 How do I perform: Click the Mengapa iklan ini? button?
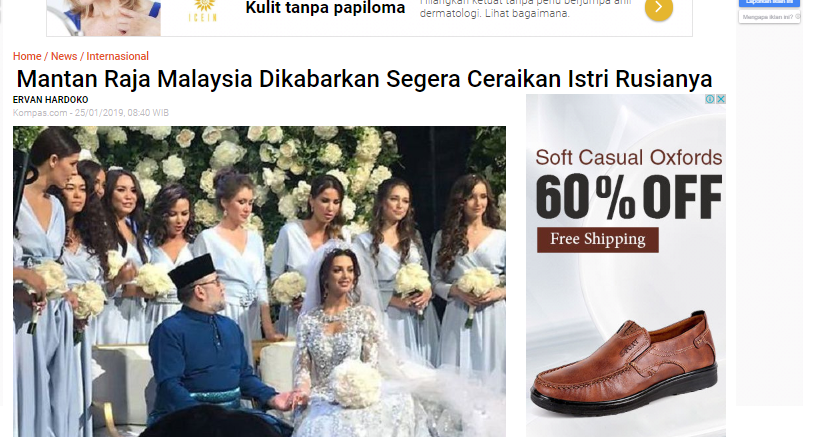coord(769,17)
